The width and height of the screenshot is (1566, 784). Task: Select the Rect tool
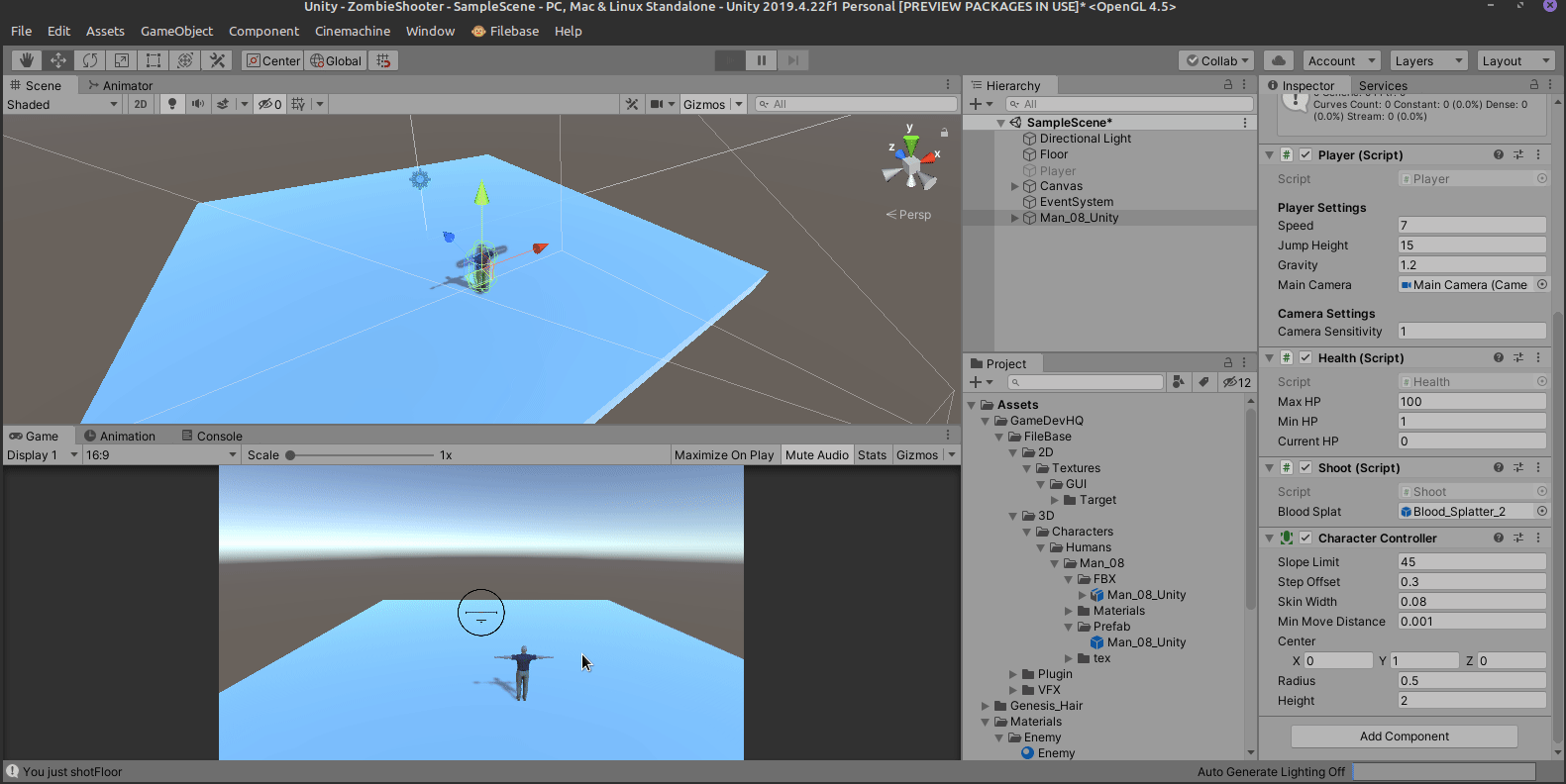(154, 60)
